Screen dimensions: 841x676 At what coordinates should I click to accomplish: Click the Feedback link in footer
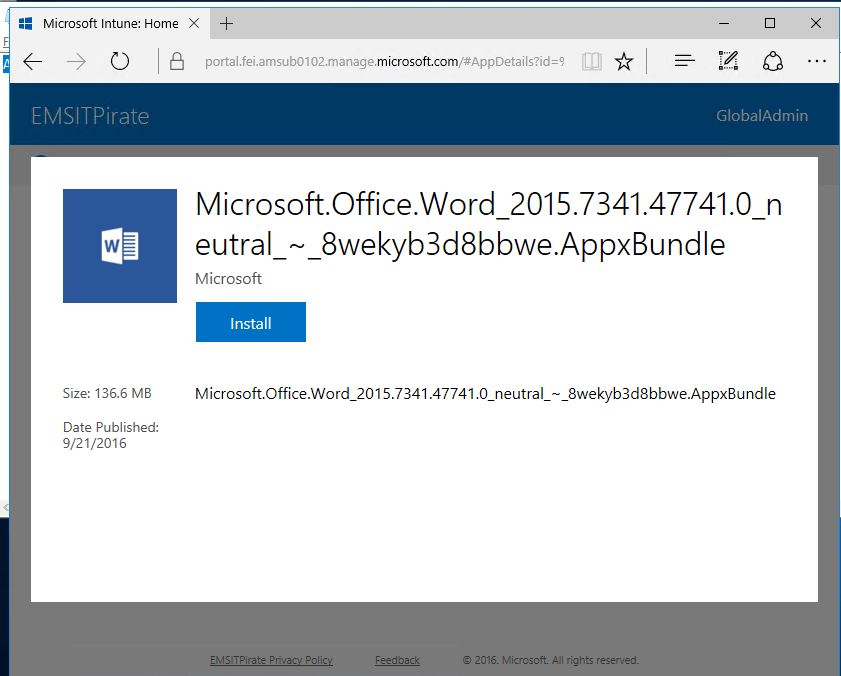pos(397,660)
